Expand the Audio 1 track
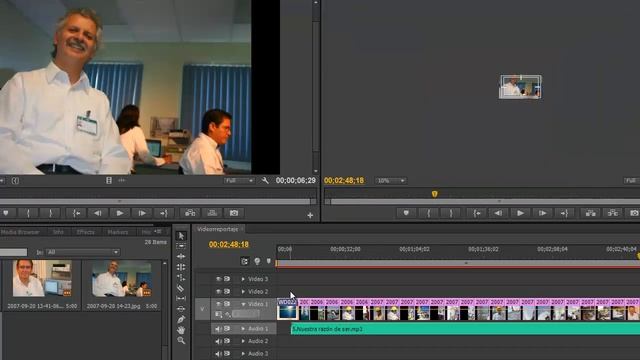The height and width of the screenshot is (360, 640). pyautogui.click(x=243, y=329)
